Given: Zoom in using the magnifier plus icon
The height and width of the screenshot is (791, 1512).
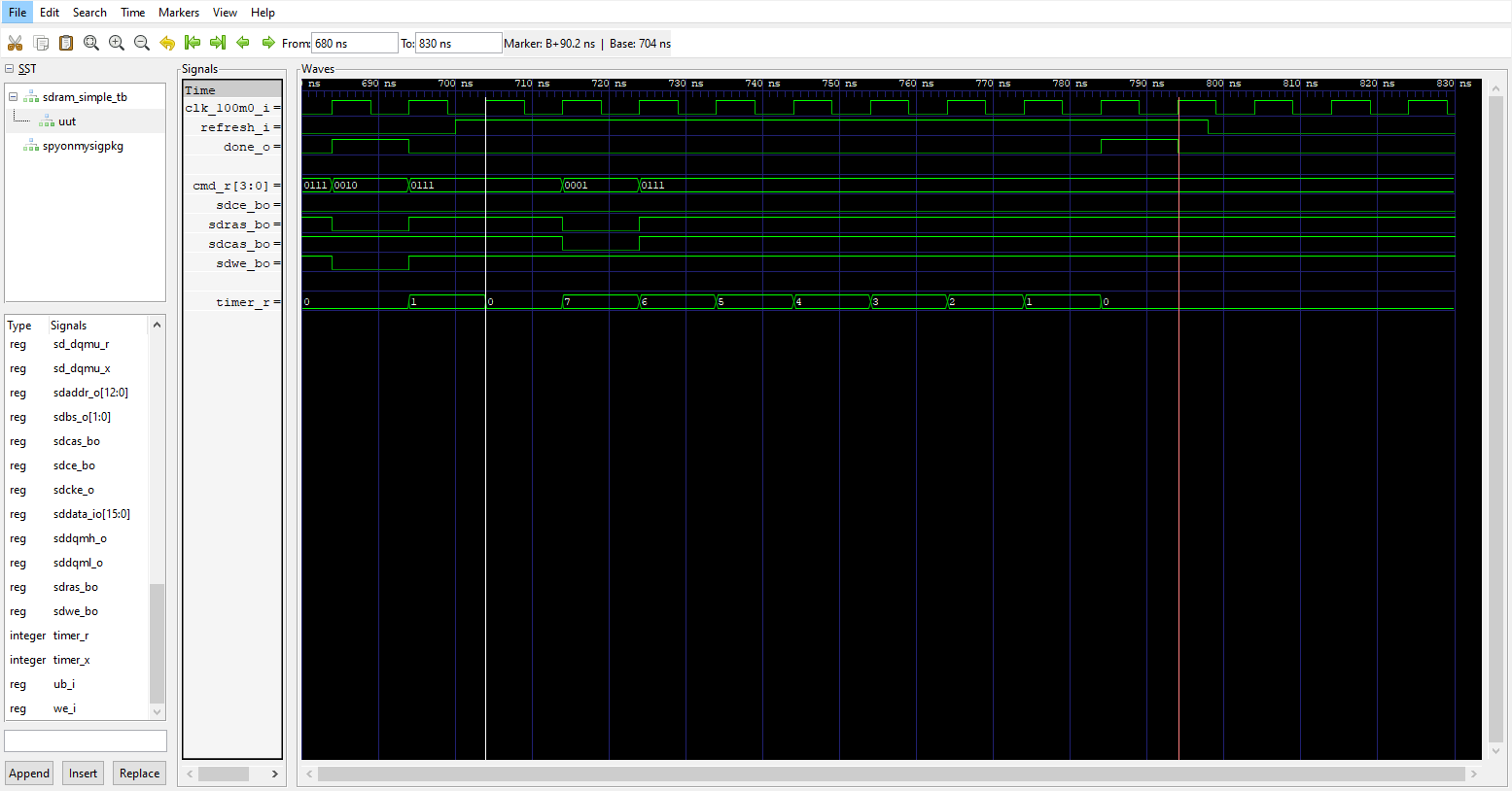Looking at the screenshot, I should (x=116, y=43).
